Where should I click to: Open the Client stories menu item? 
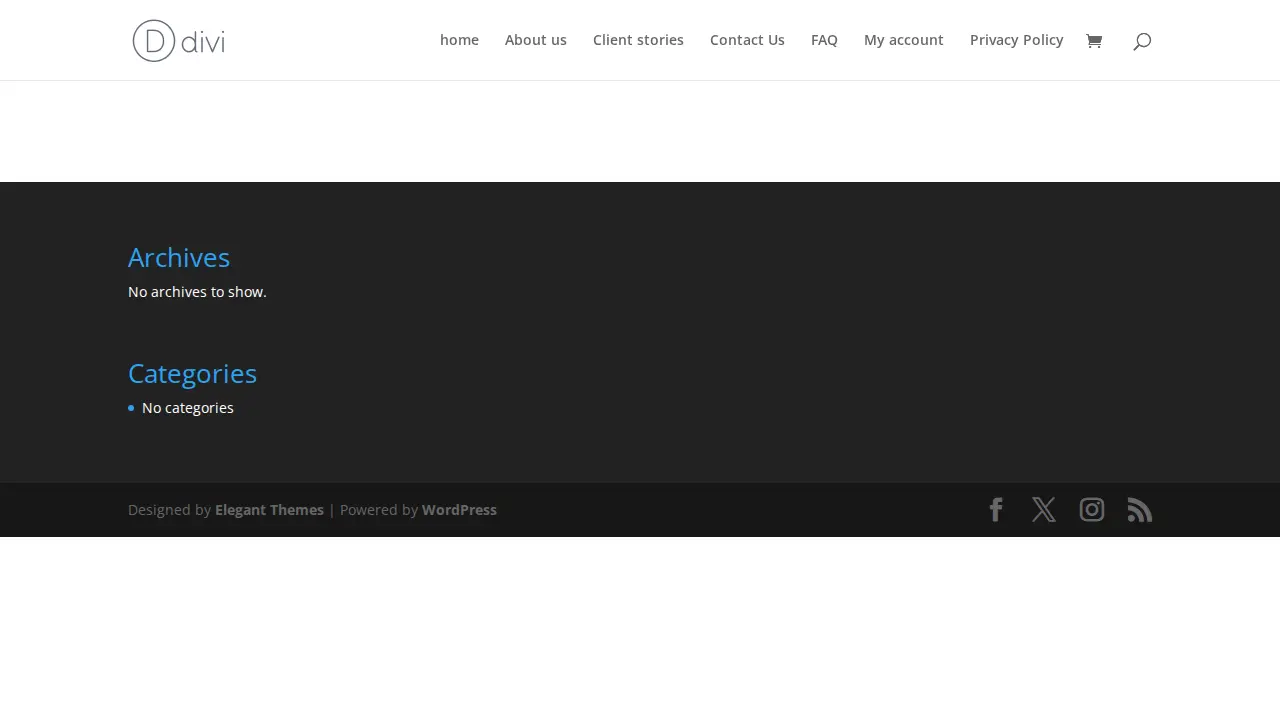tap(638, 40)
